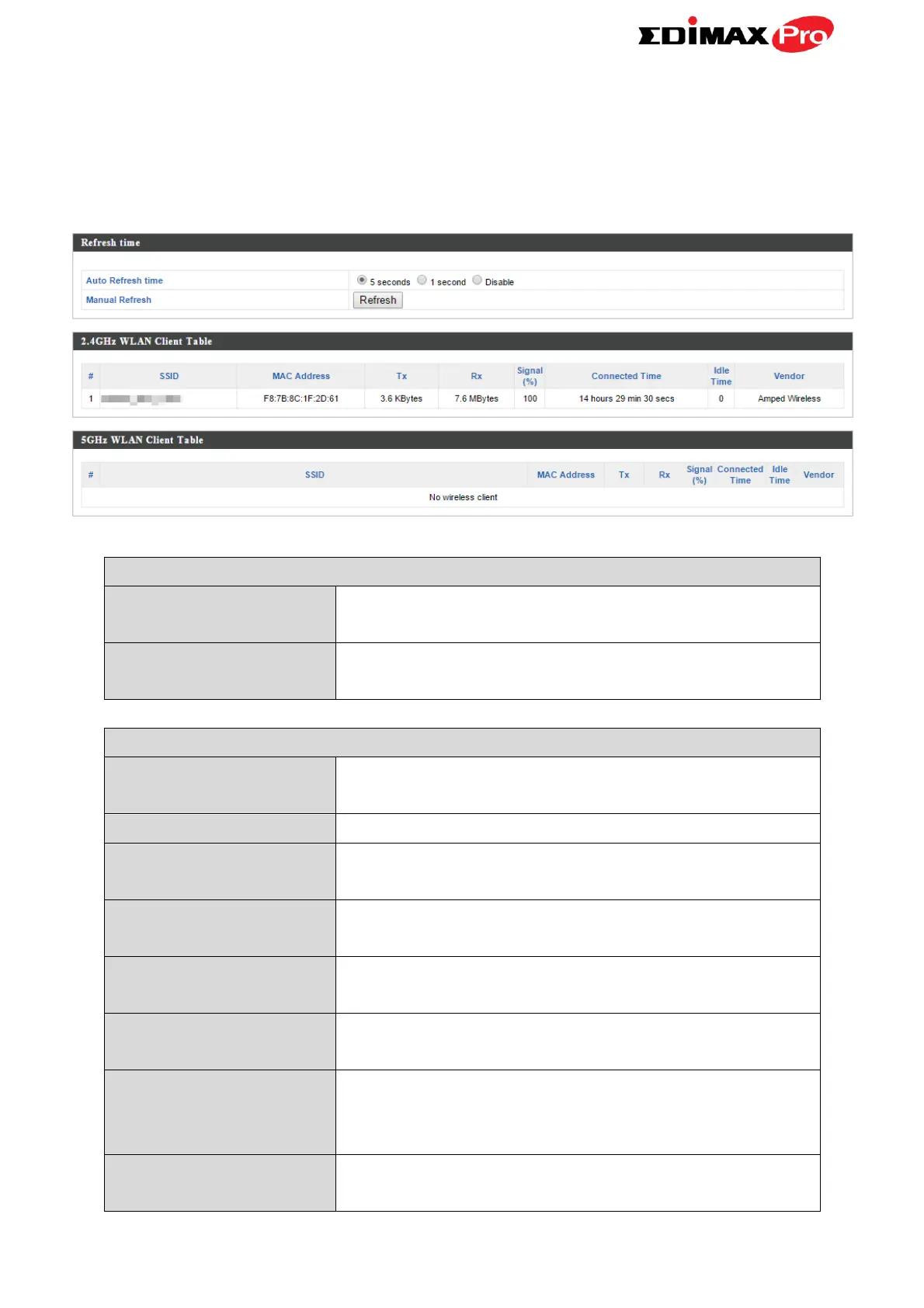
Task: Click the Vendor header in 5GHz table
Action: click(818, 475)
